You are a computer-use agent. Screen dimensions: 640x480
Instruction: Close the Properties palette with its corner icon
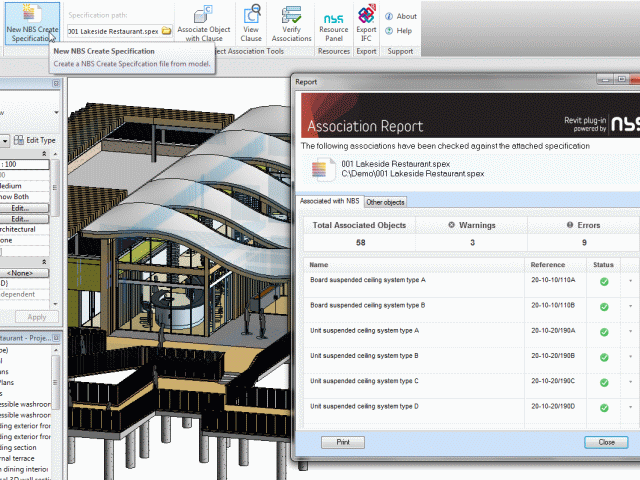pos(56,83)
